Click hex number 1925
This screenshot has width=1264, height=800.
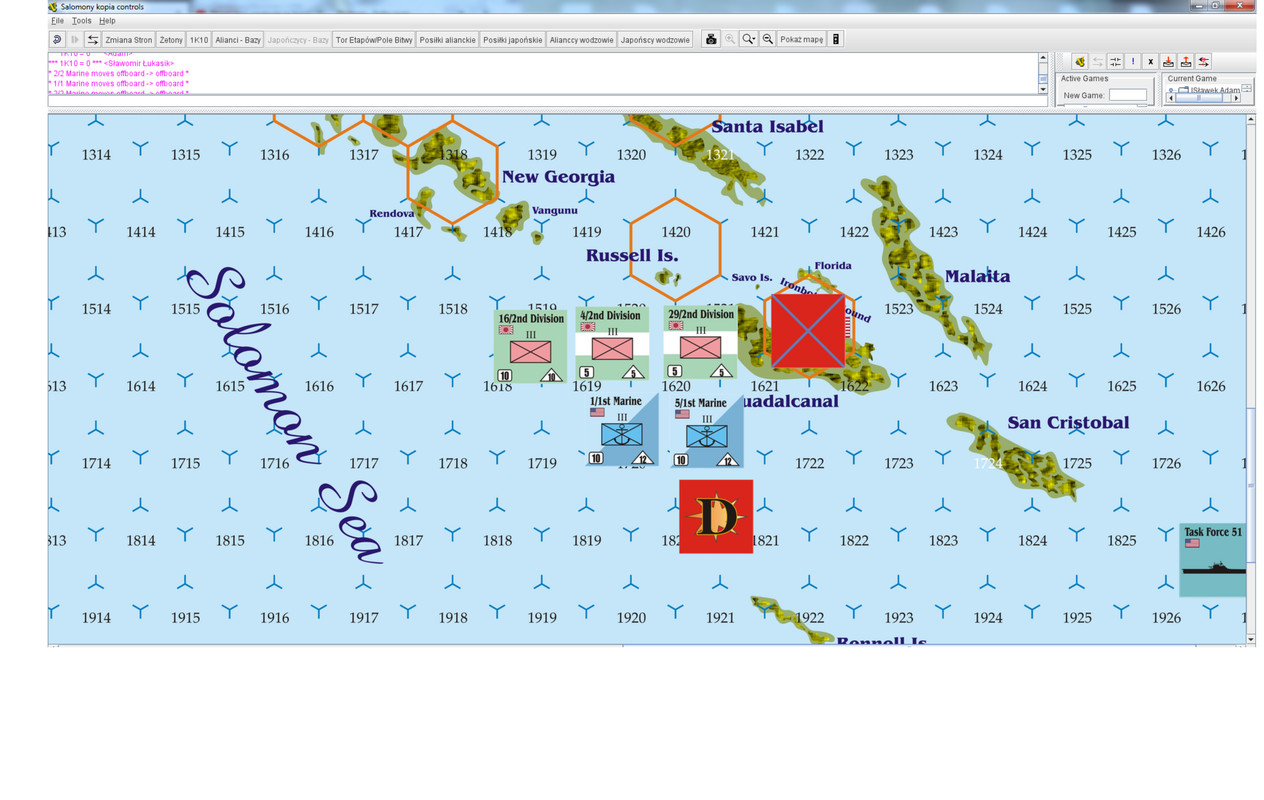[x=1077, y=618]
